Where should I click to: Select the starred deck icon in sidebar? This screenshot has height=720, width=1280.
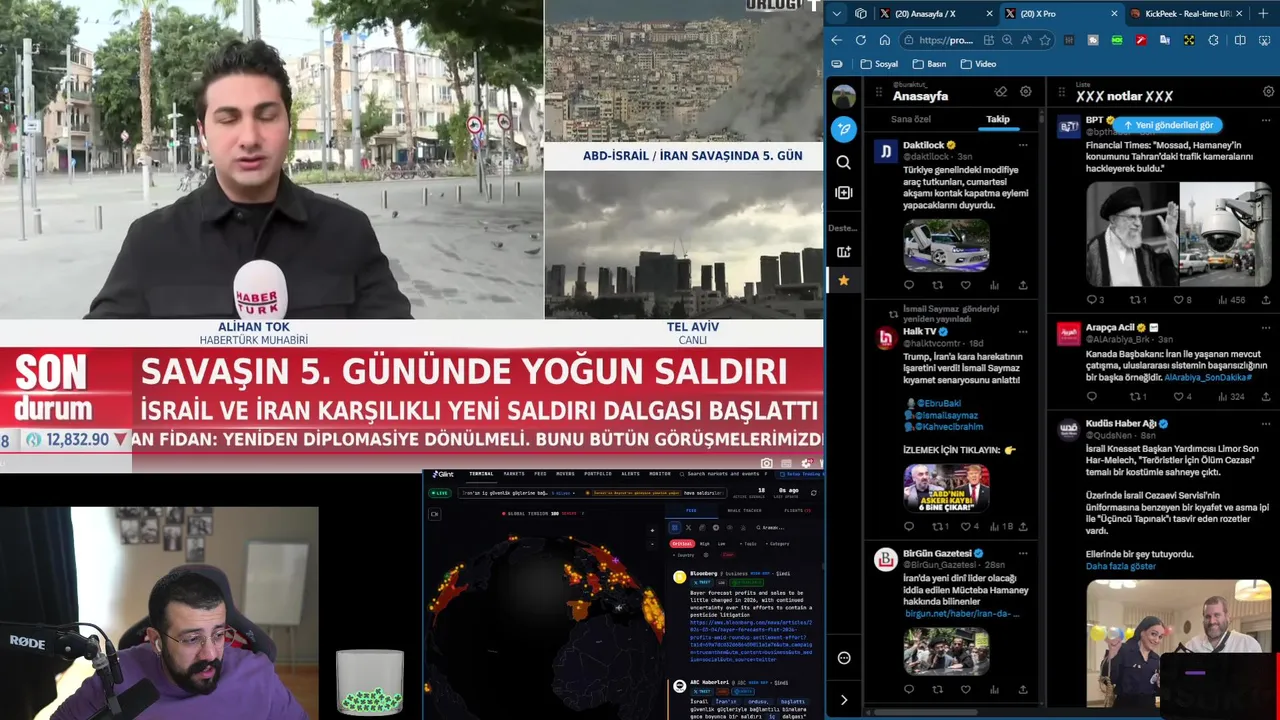tap(844, 280)
